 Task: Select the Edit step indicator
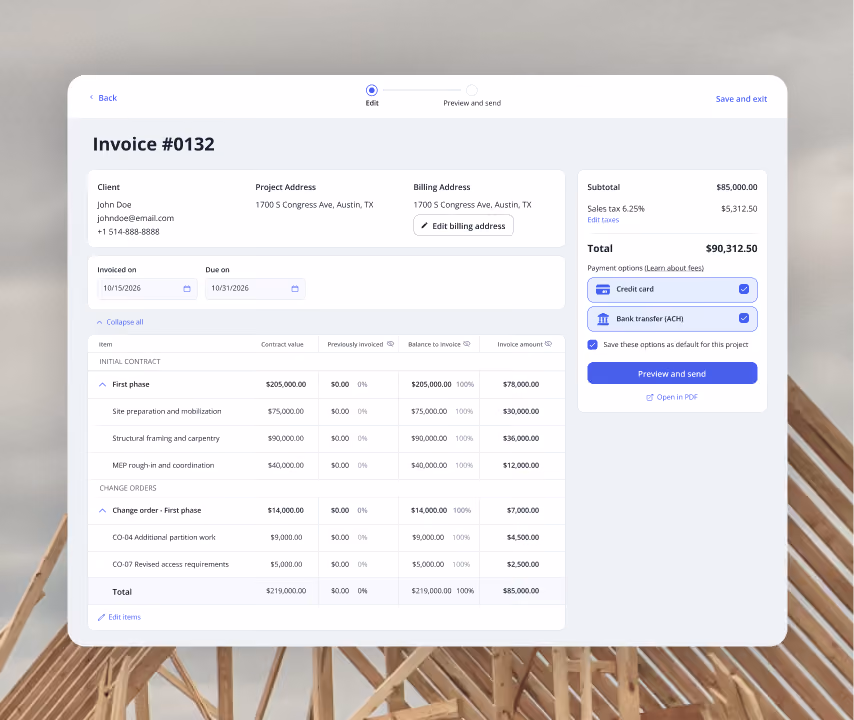point(371,90)
